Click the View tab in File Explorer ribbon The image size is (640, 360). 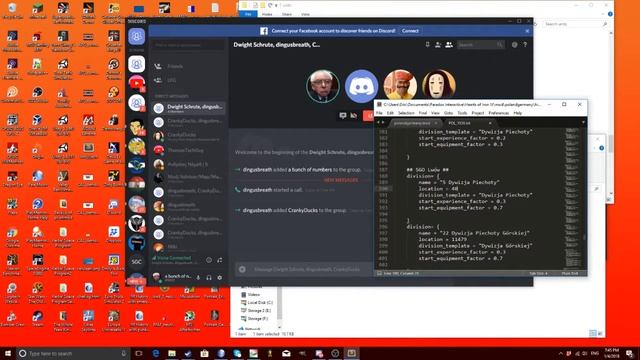305,14
